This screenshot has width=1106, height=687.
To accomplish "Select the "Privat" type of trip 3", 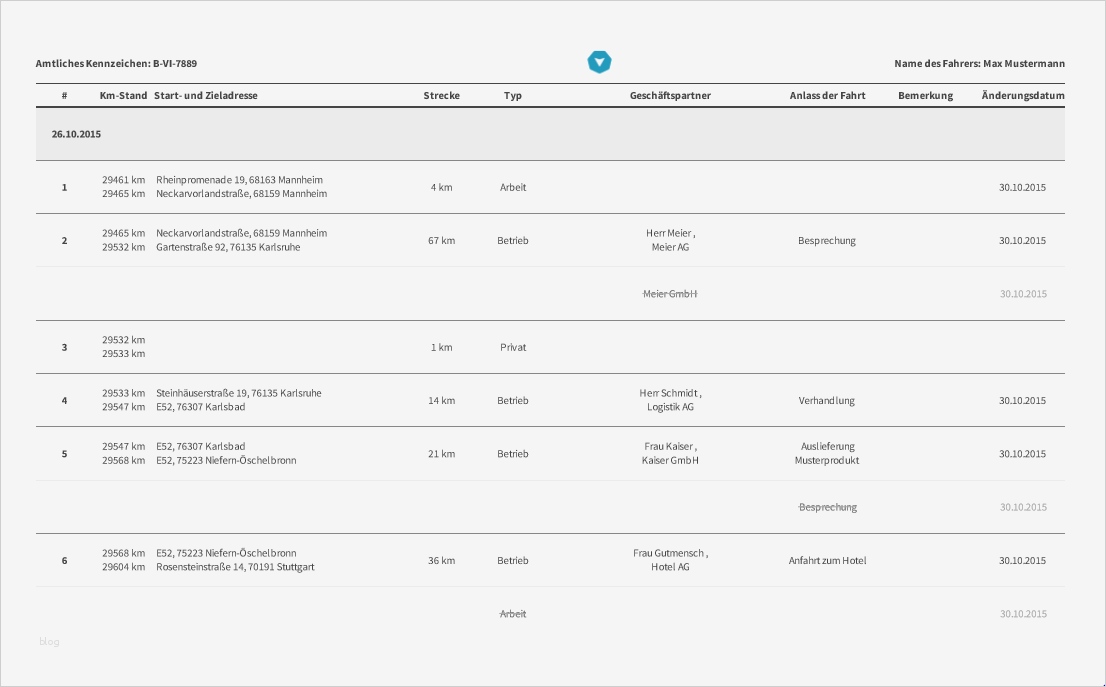I will point(513,347).
